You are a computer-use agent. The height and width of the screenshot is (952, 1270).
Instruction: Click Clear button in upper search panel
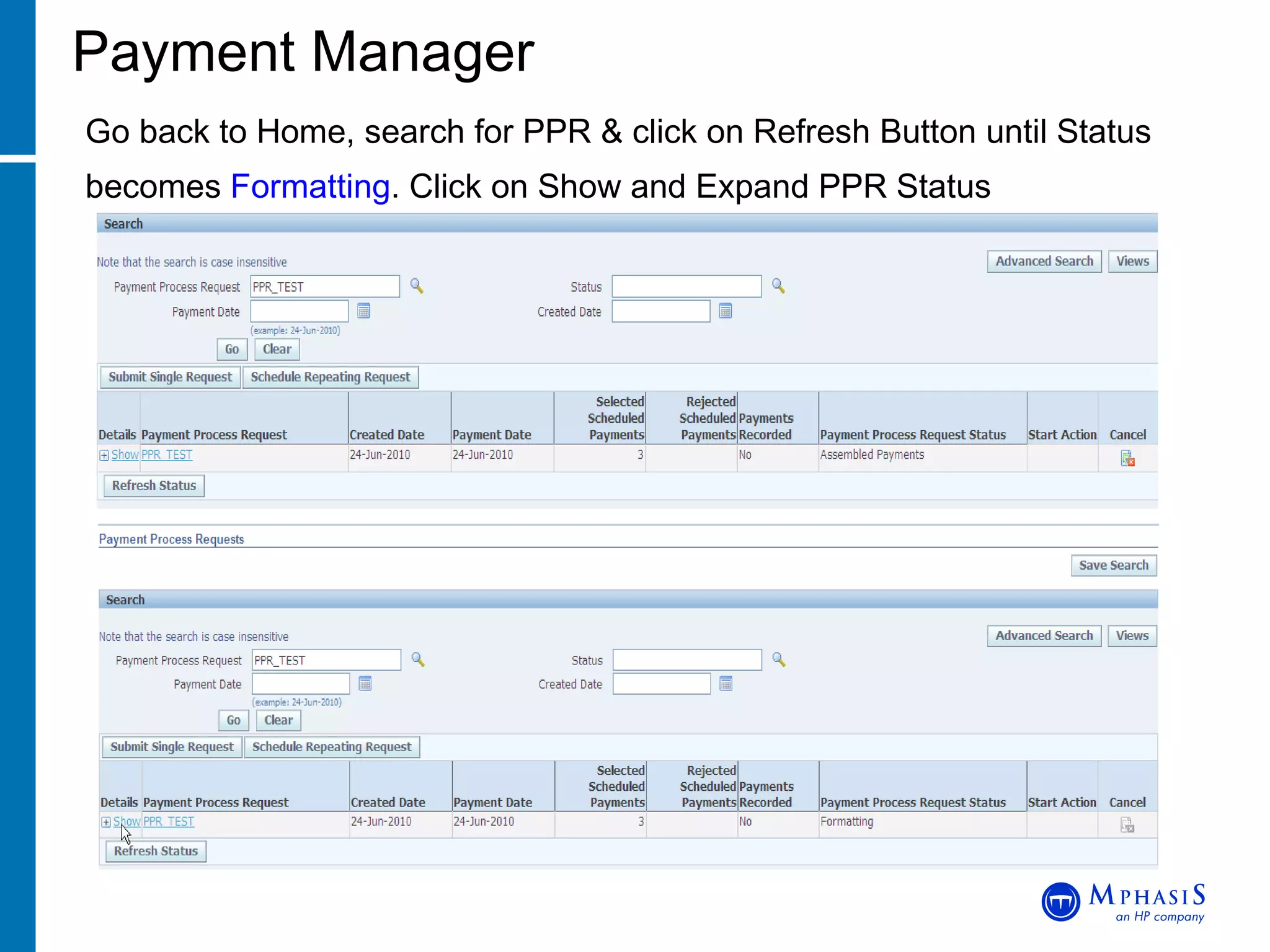[x=277, y=350]
